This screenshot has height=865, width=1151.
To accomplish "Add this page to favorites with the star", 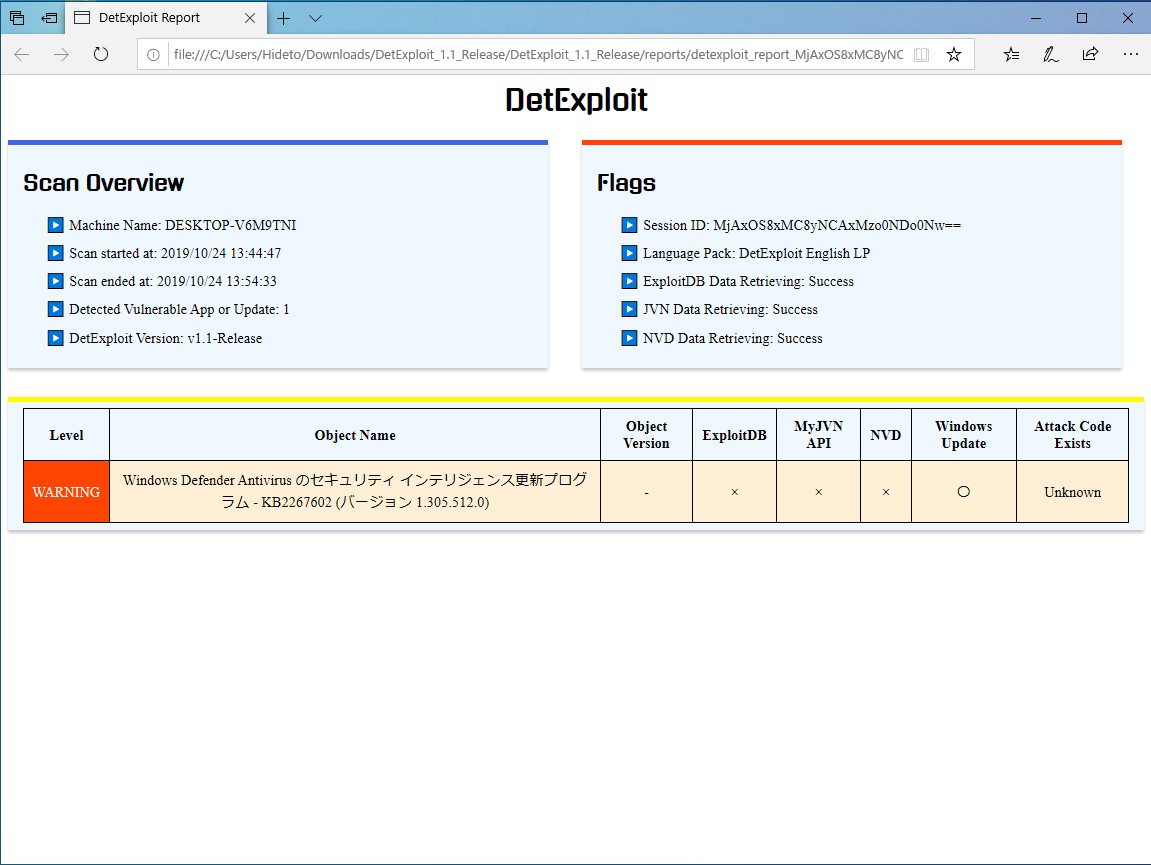I will pyautogui.click(x=954, y=54).
